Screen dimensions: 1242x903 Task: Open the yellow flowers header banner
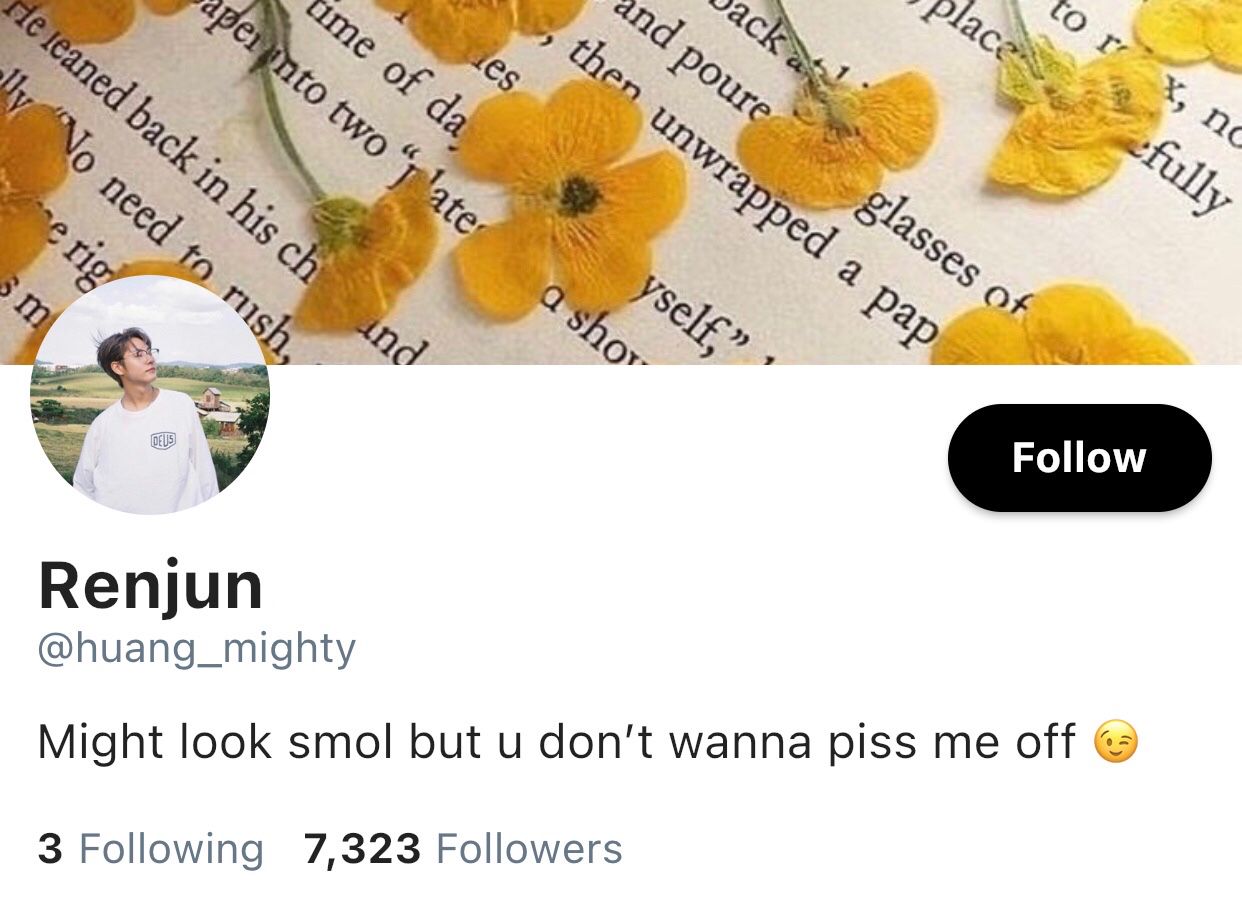click(621, 182)
